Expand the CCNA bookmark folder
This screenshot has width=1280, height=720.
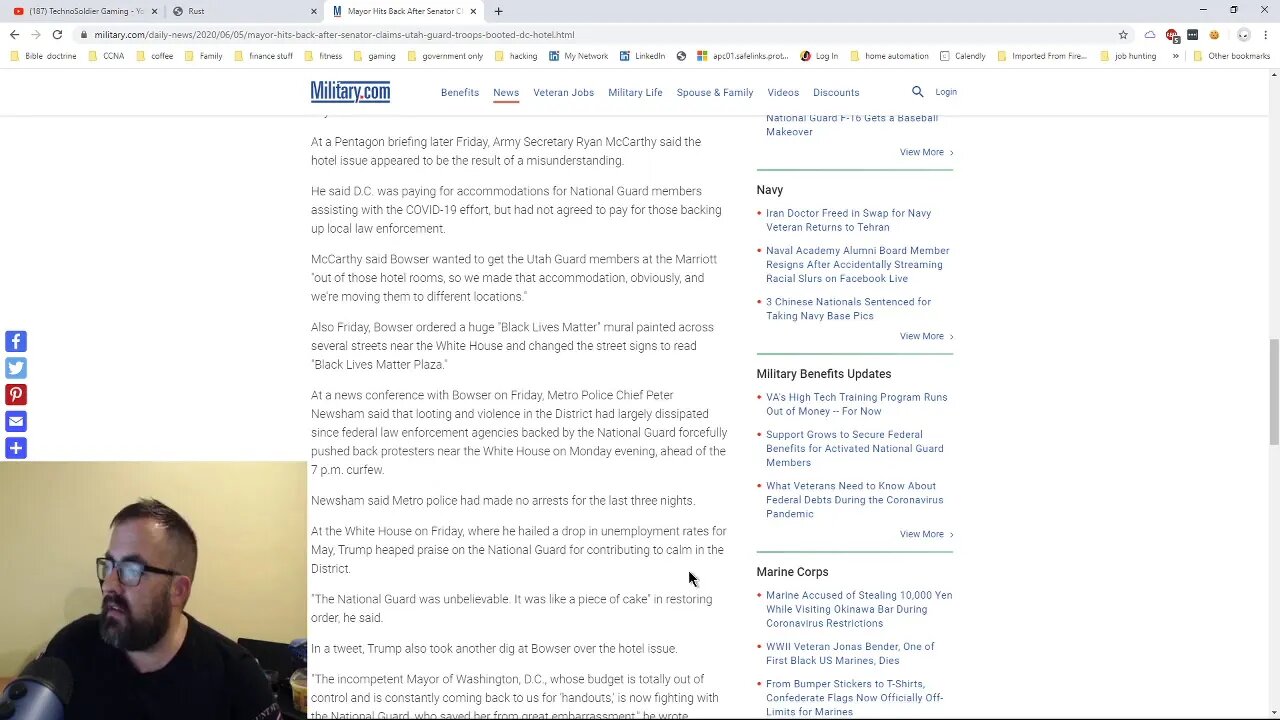pyautogui.click(x=106, y=56)
